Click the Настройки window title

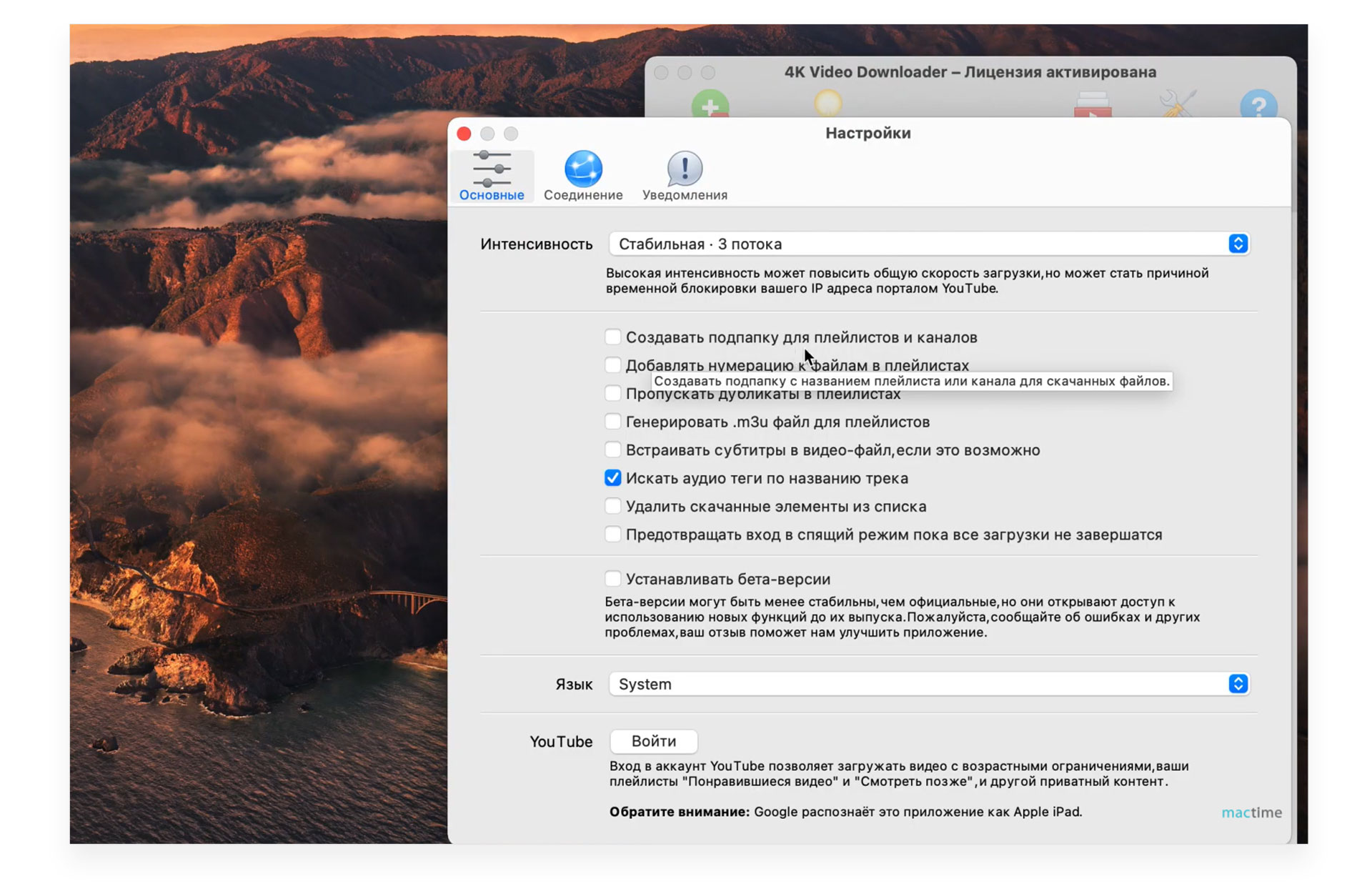pos(868,133)
